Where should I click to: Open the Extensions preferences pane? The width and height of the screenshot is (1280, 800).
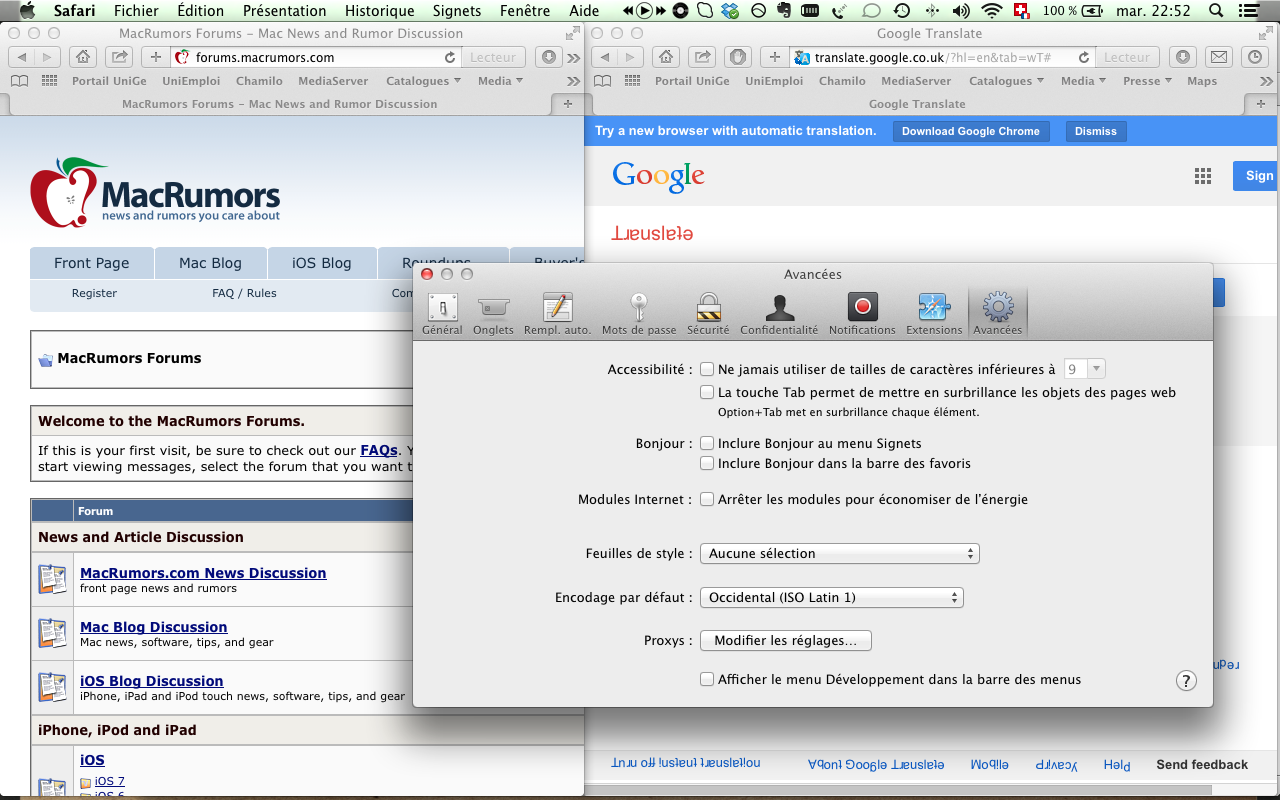[934, 314]
